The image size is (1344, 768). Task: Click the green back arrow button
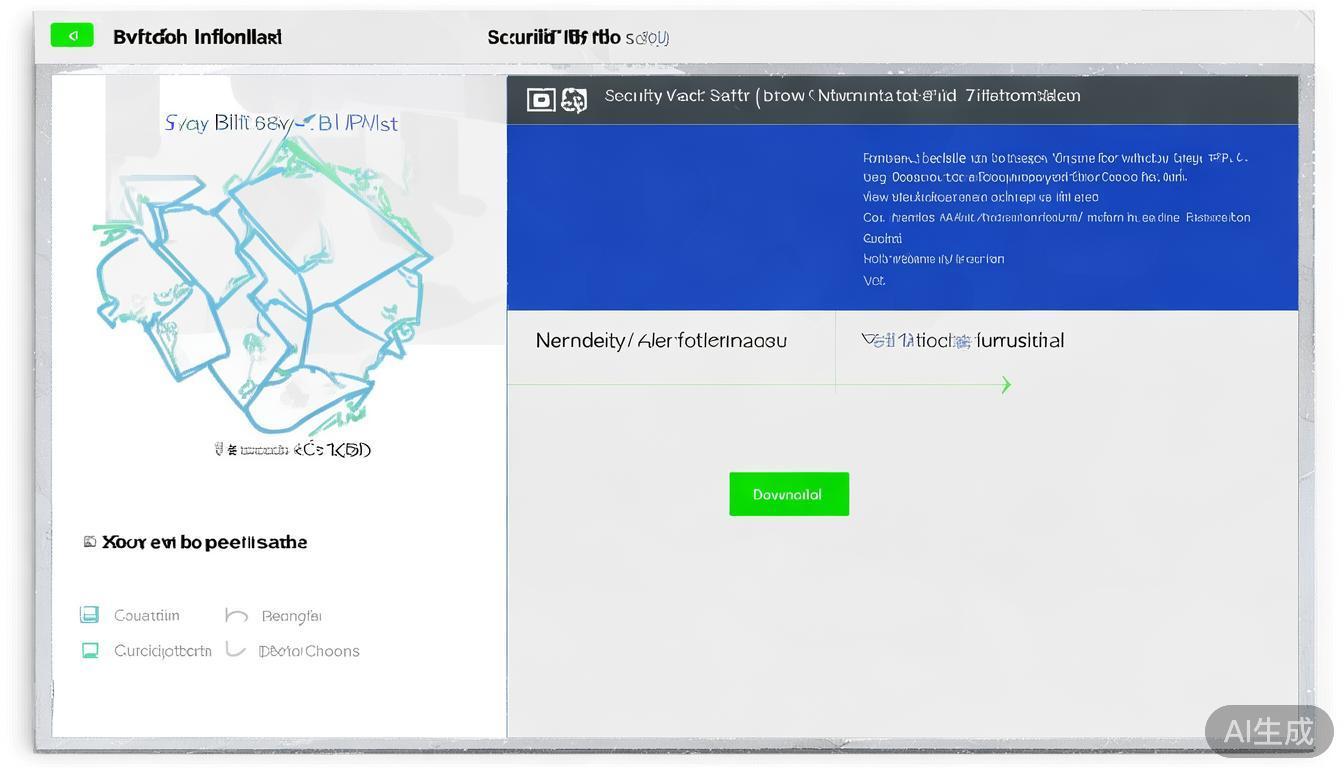coord(72,36)
